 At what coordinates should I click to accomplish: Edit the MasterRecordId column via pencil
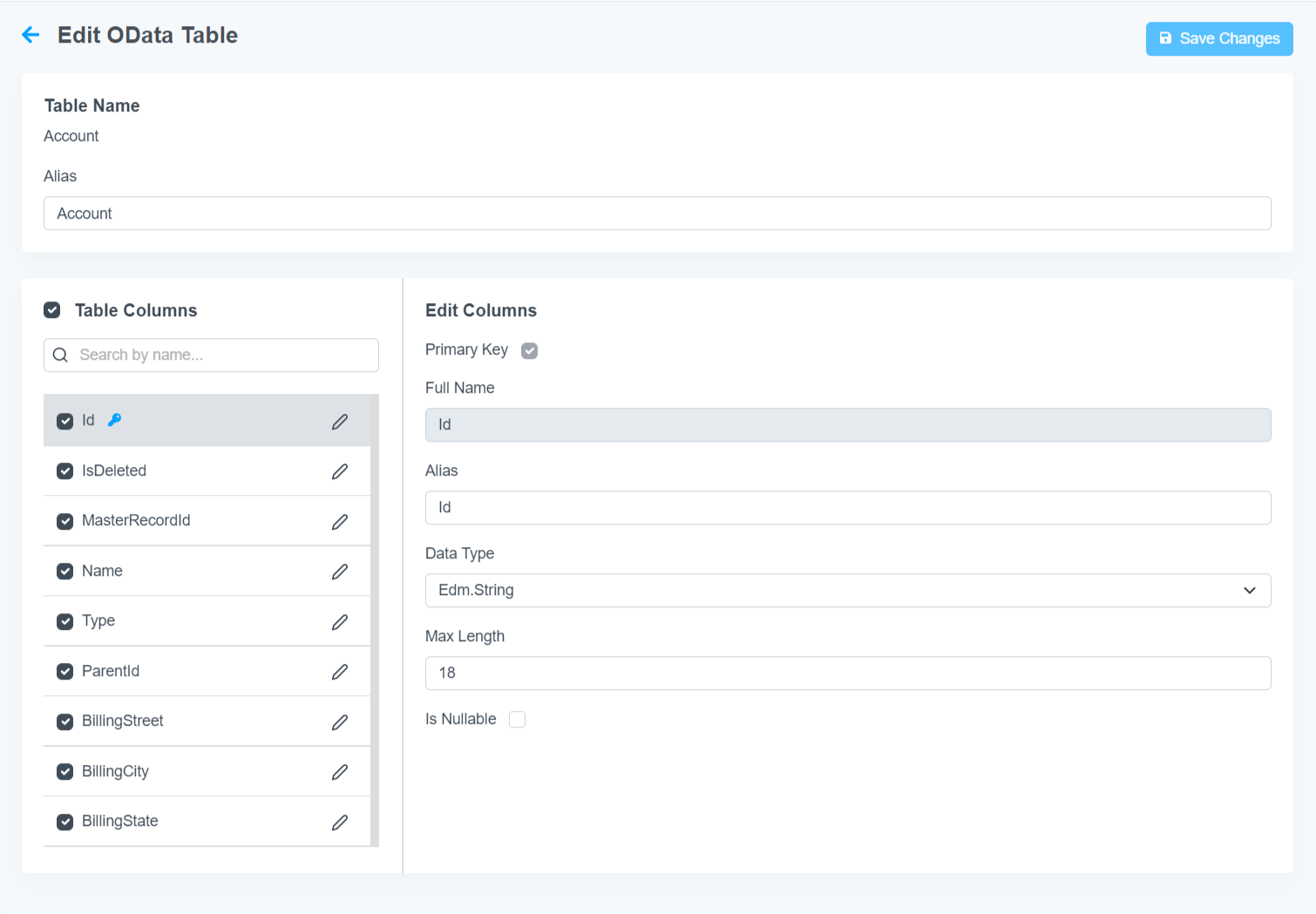tap(340, 522)
